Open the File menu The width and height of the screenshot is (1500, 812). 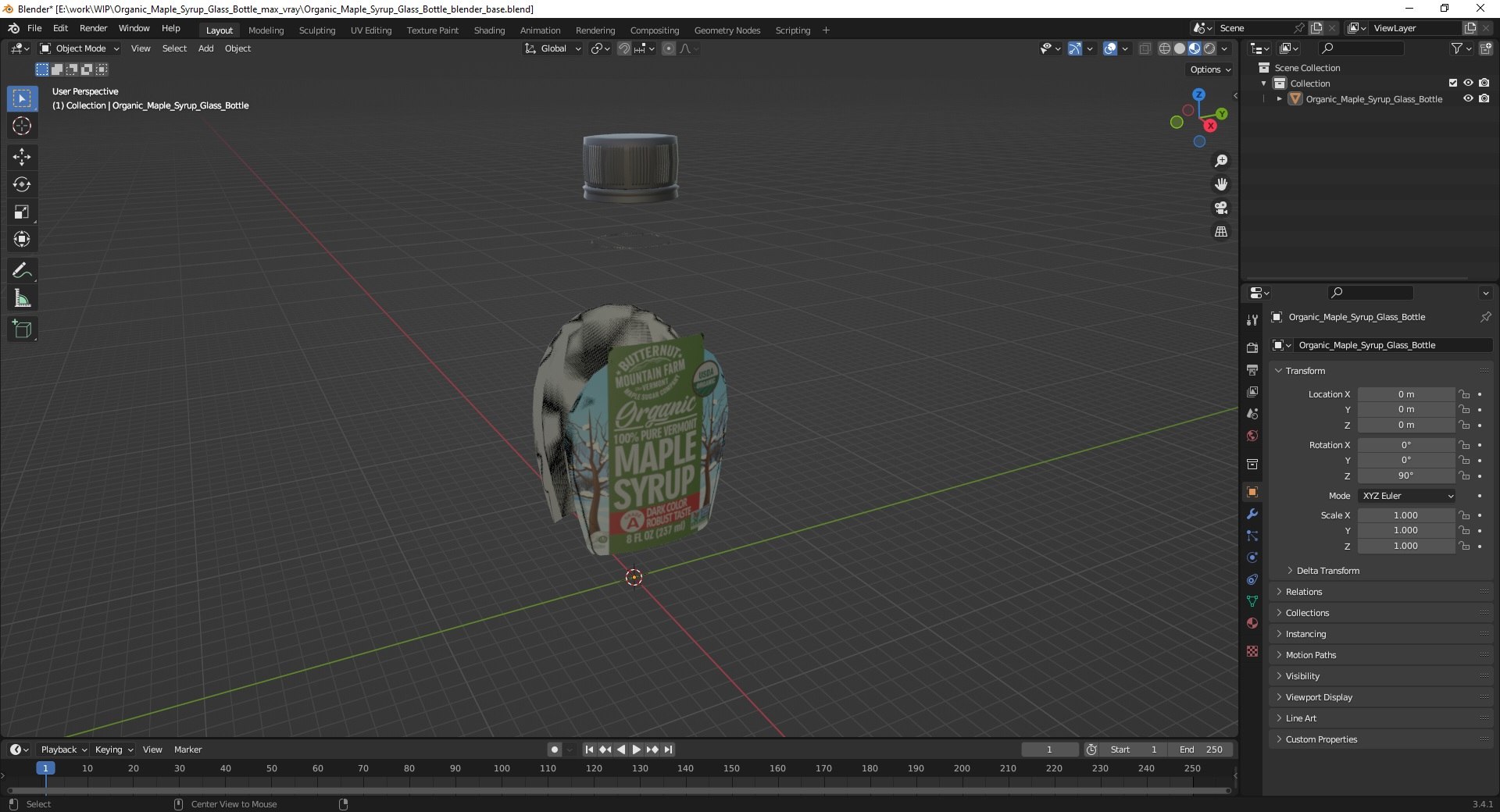[x=34, y=28]
